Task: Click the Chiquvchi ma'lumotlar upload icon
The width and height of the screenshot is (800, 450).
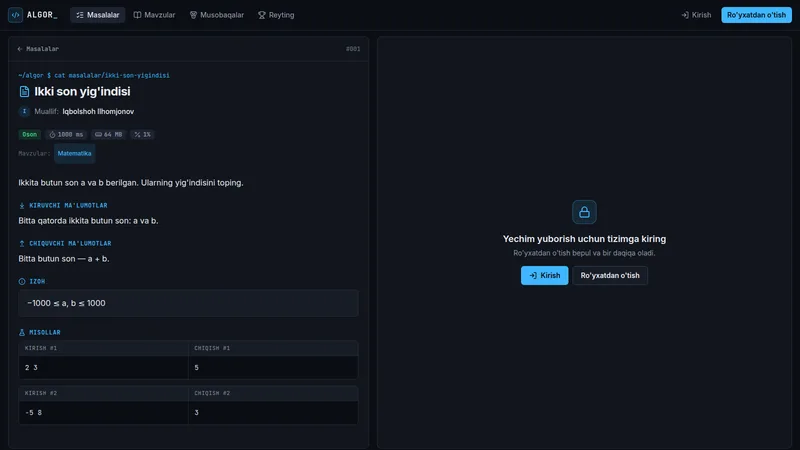Action: (x=22, y=243)
